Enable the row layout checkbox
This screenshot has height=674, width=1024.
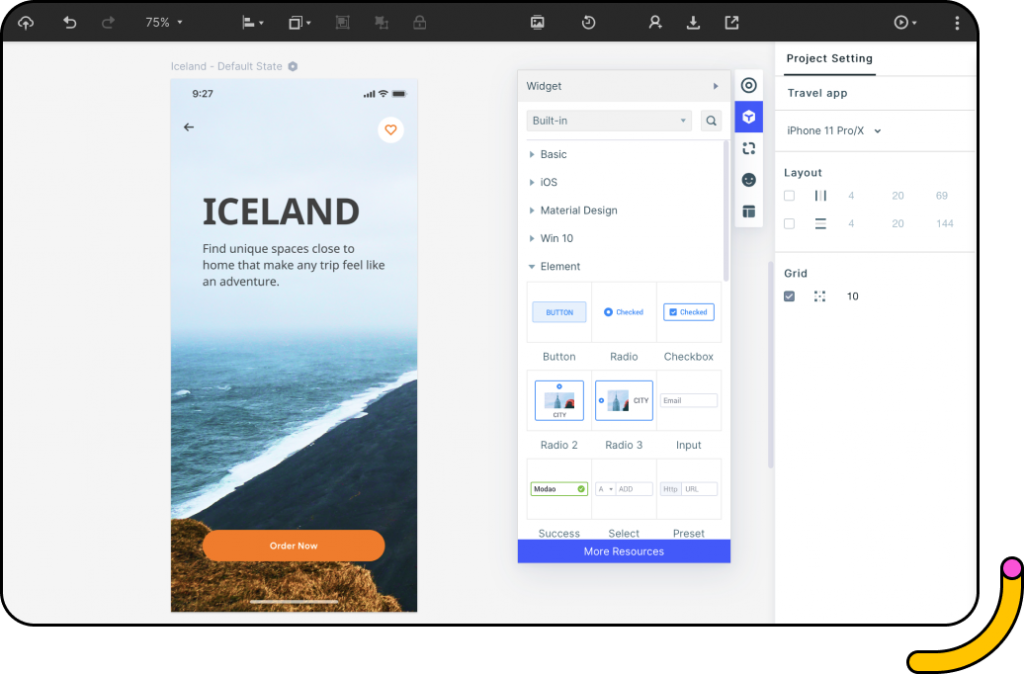pyautogui.click(x=789, y=223)
